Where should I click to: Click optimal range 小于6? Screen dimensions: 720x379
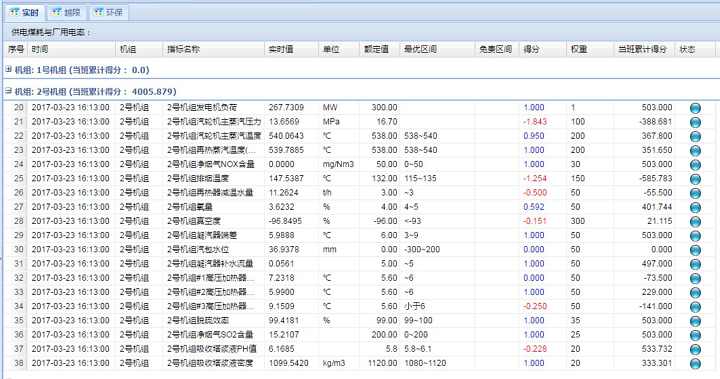point(415,306)
